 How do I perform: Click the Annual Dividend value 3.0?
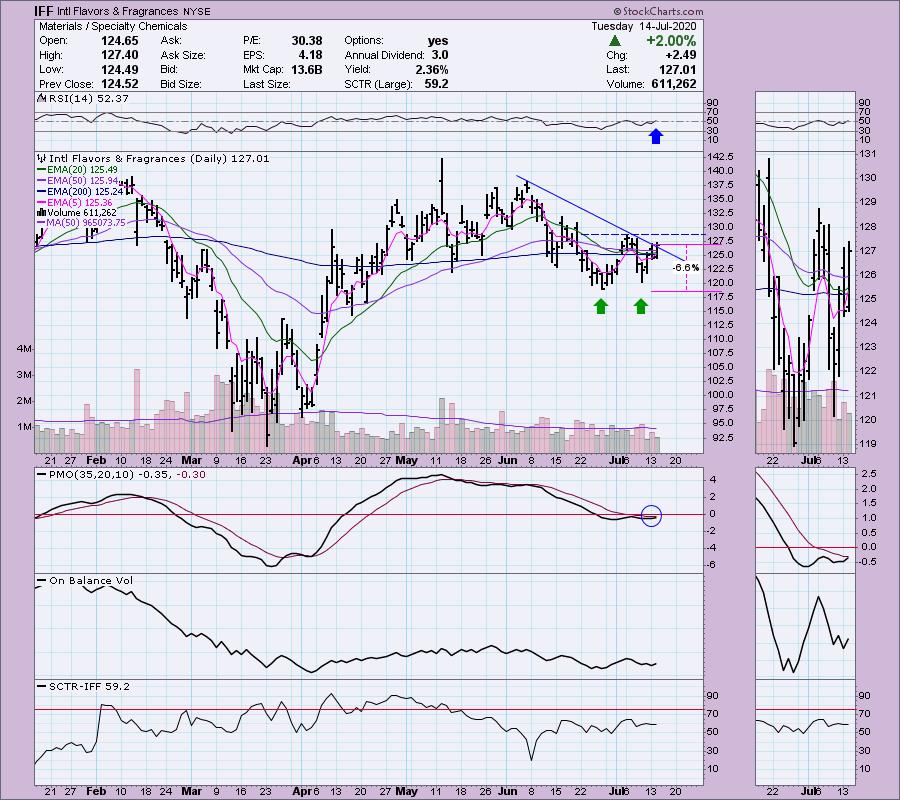coord(440,55)
